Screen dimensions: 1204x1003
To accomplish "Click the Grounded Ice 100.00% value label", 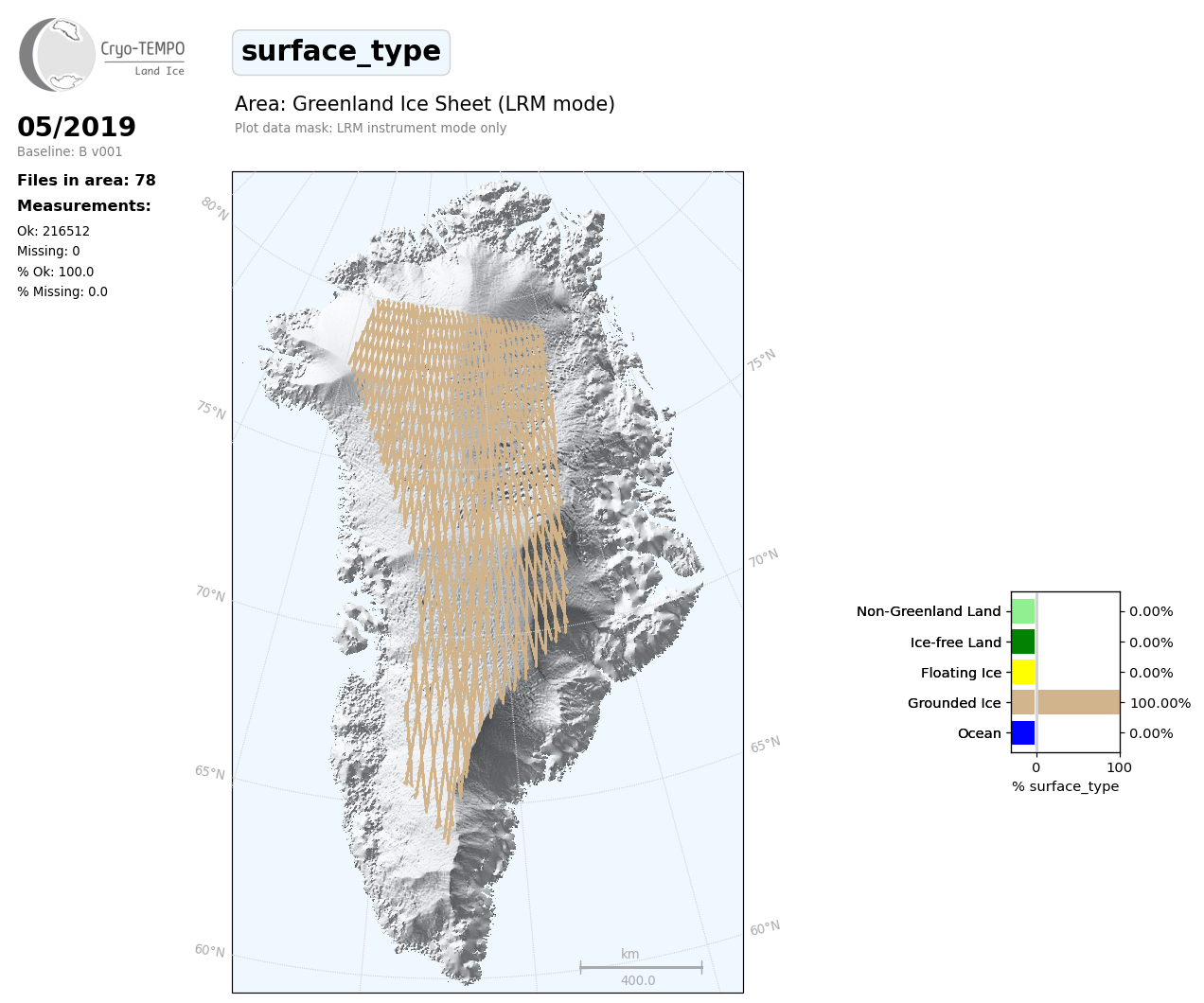I will click(x=1160, y=703).
